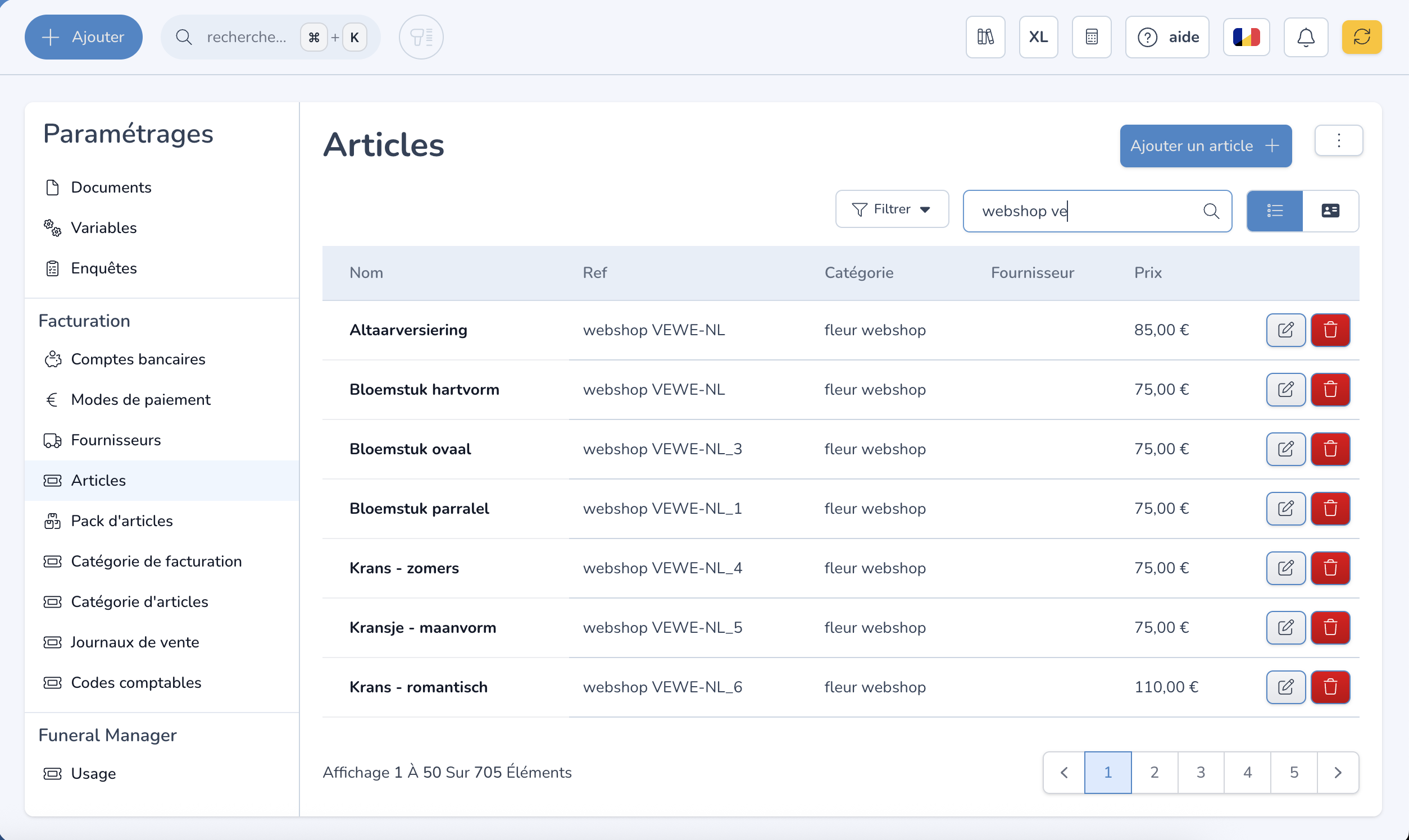
Task: Click the Ajouter un article button
Action: [1205, 146]
